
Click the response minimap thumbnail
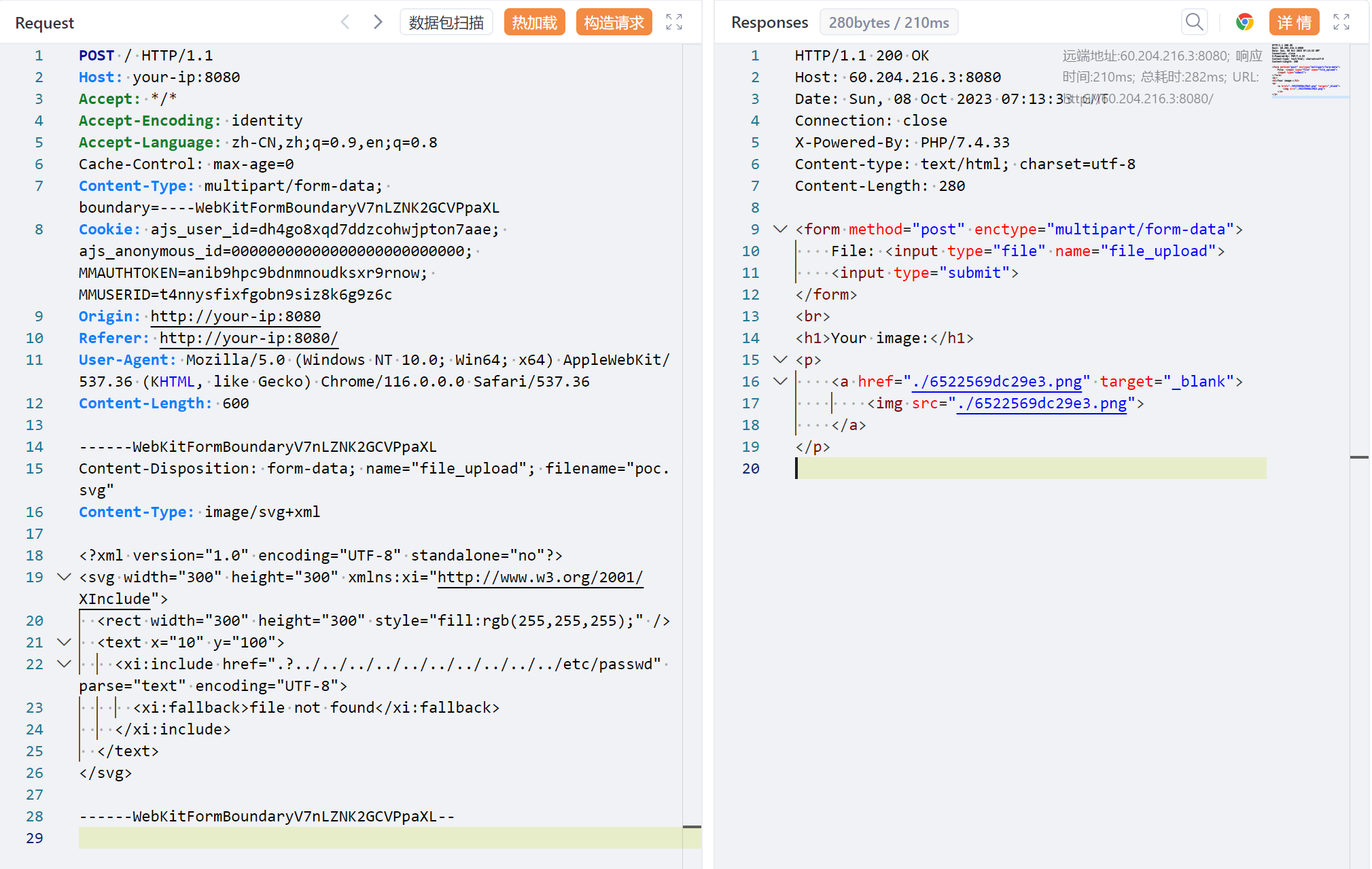[1309, 71]
